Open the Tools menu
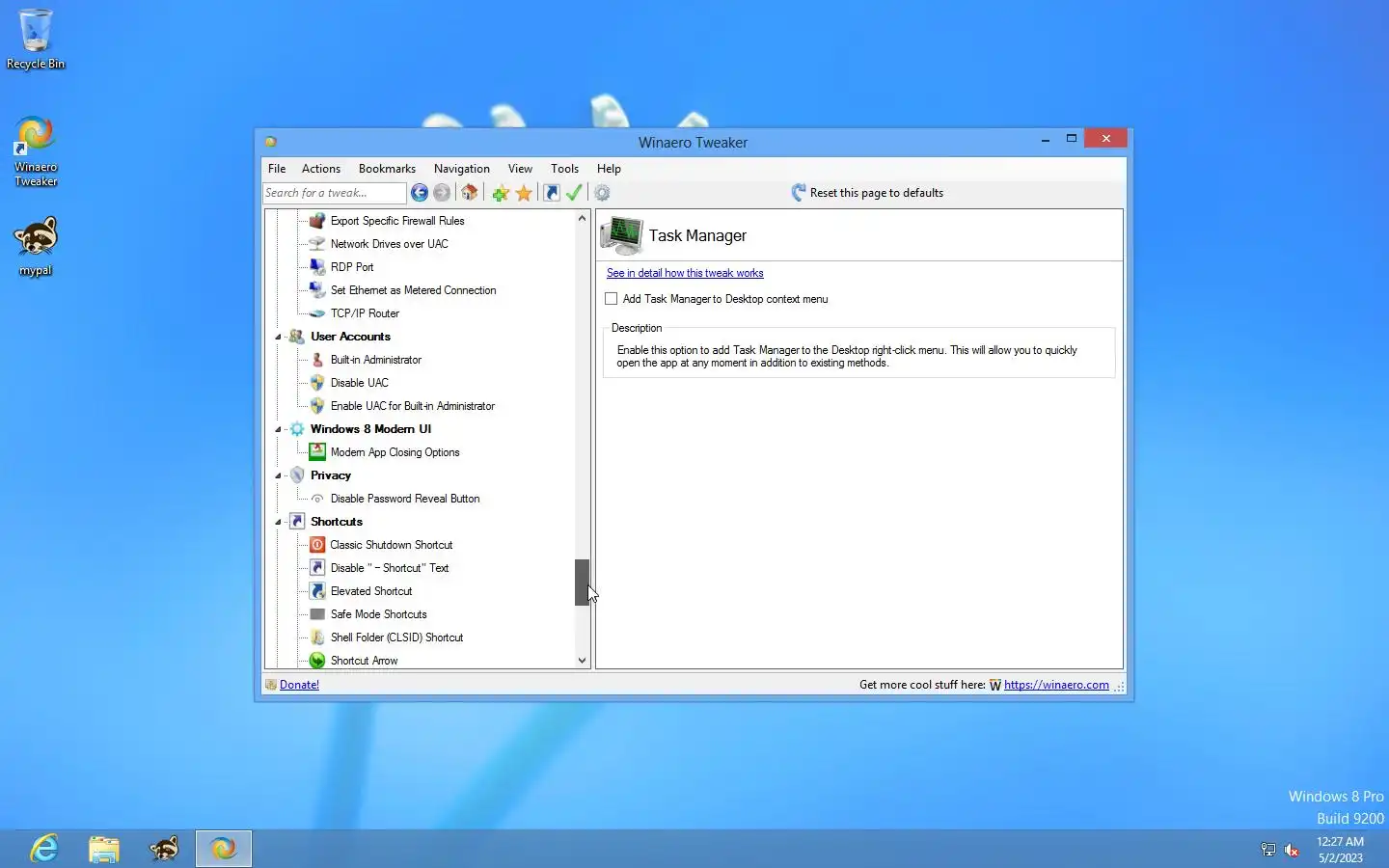Image resolution: width=1389 pixels, height=868 pixels. (564, 169)
